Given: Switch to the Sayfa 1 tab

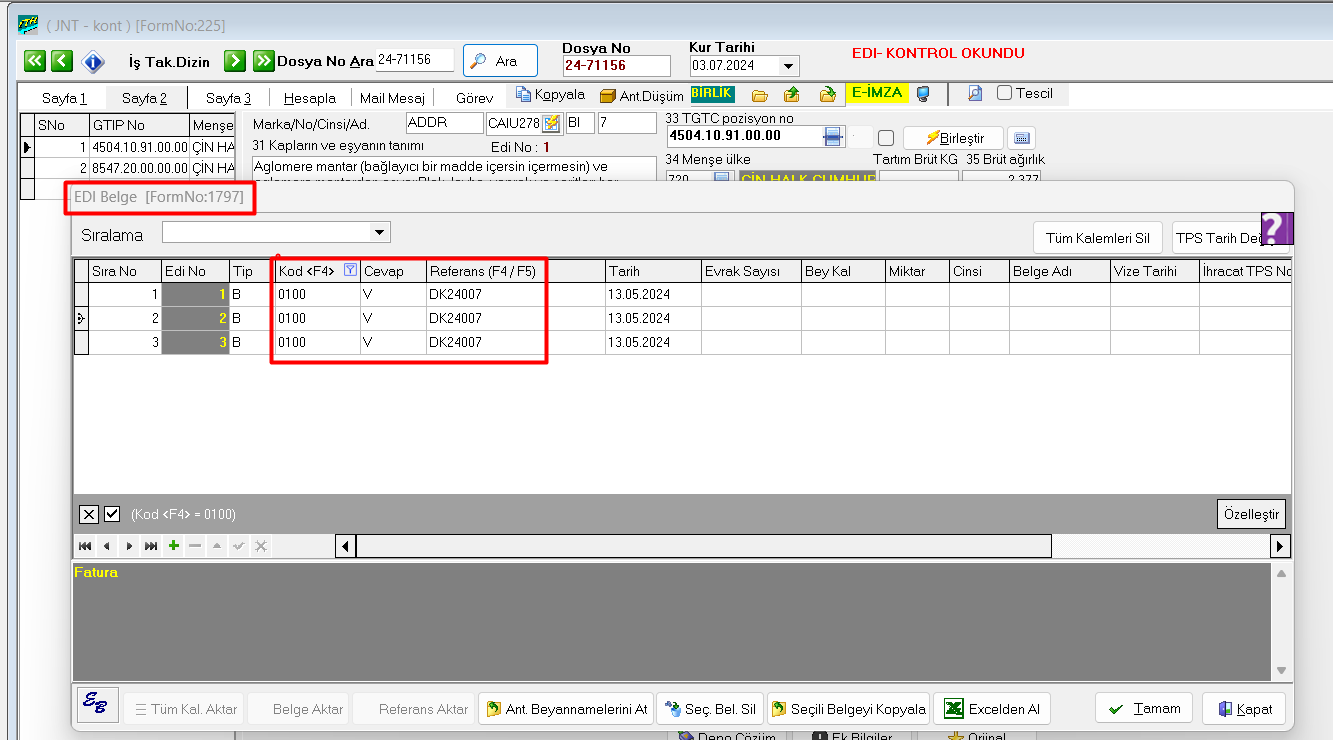Looking at the screenshot, I should 64,98.
